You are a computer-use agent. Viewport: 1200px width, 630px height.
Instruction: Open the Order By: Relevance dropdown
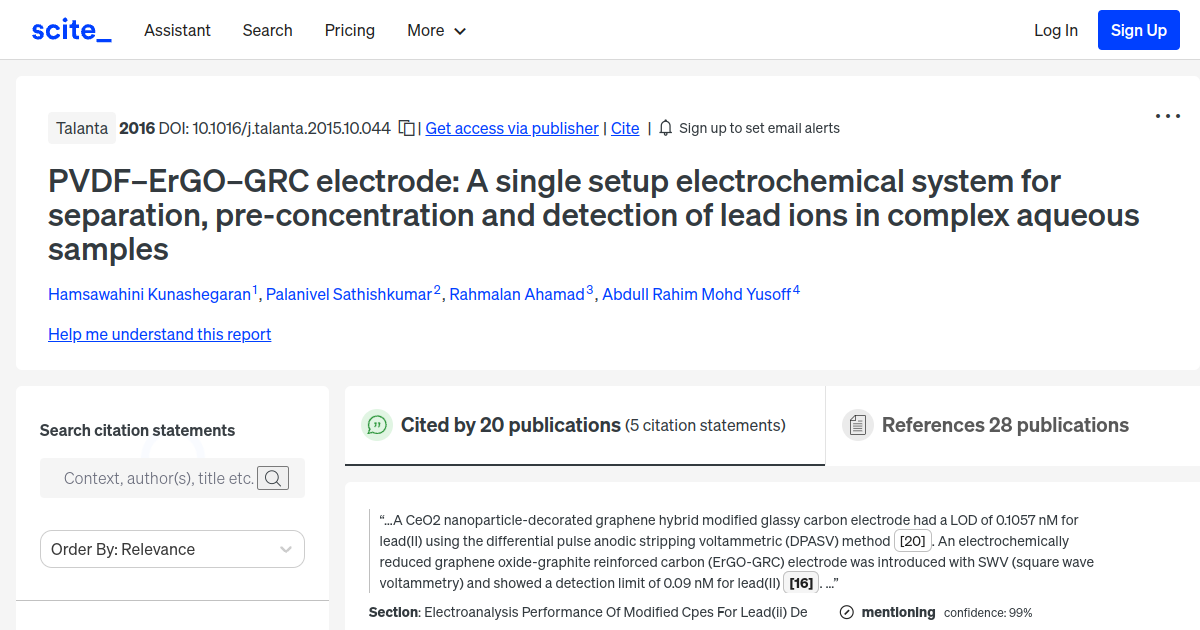point(172,549)
